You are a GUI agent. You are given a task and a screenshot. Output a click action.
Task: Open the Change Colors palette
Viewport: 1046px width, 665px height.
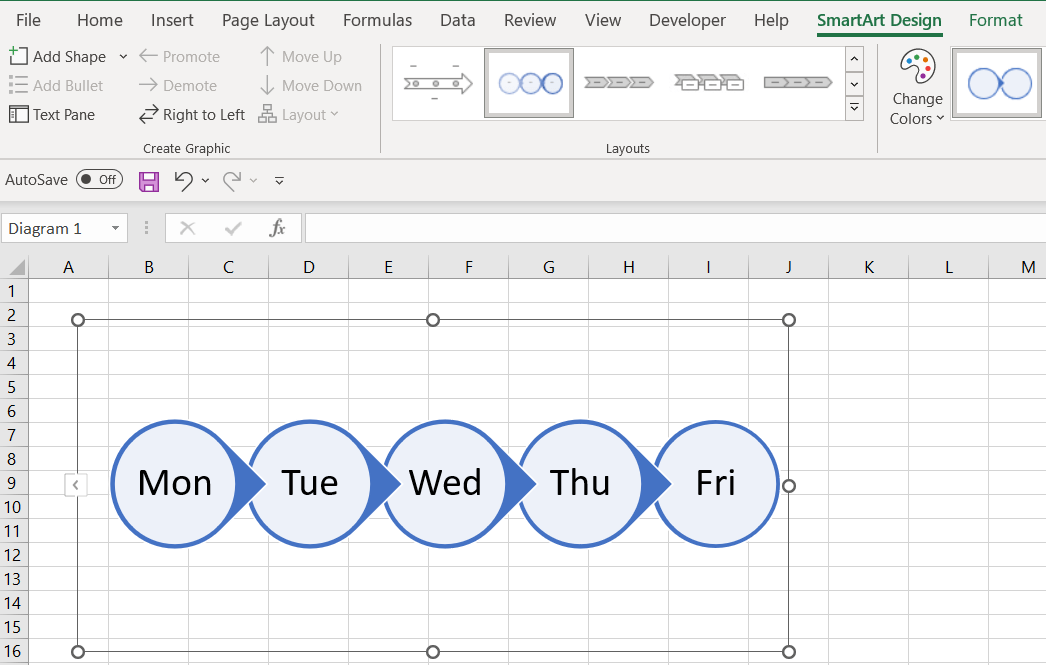(x=916, y=85)
